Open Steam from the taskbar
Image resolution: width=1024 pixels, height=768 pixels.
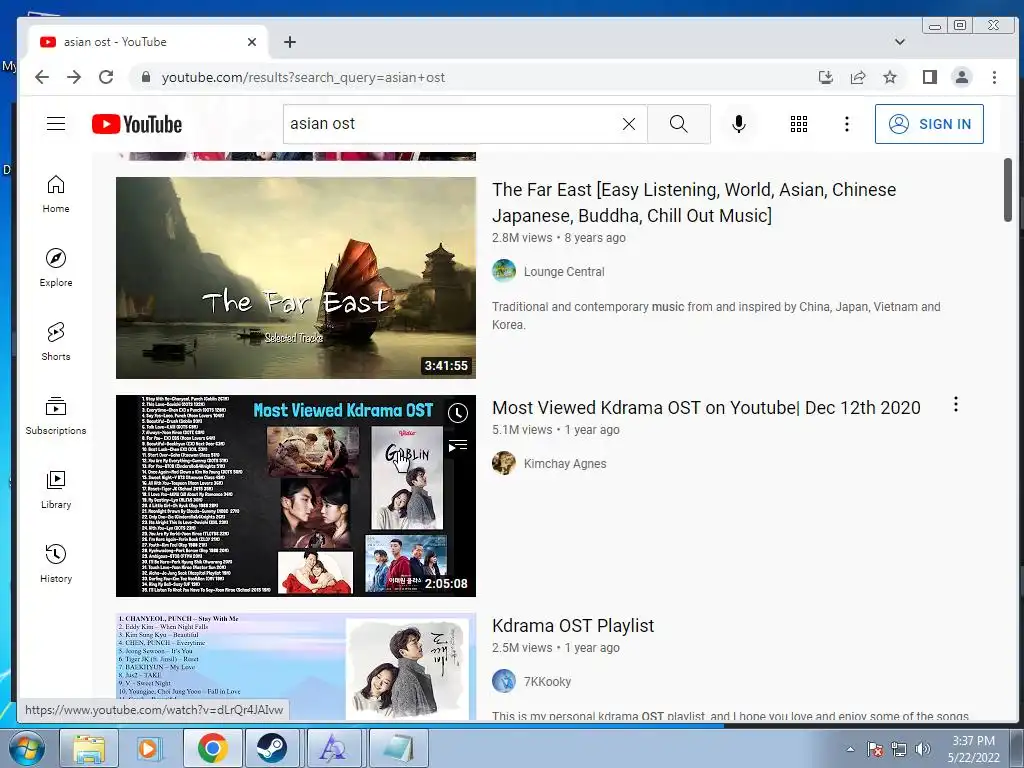pyautogui.click(x=272, y=748)
